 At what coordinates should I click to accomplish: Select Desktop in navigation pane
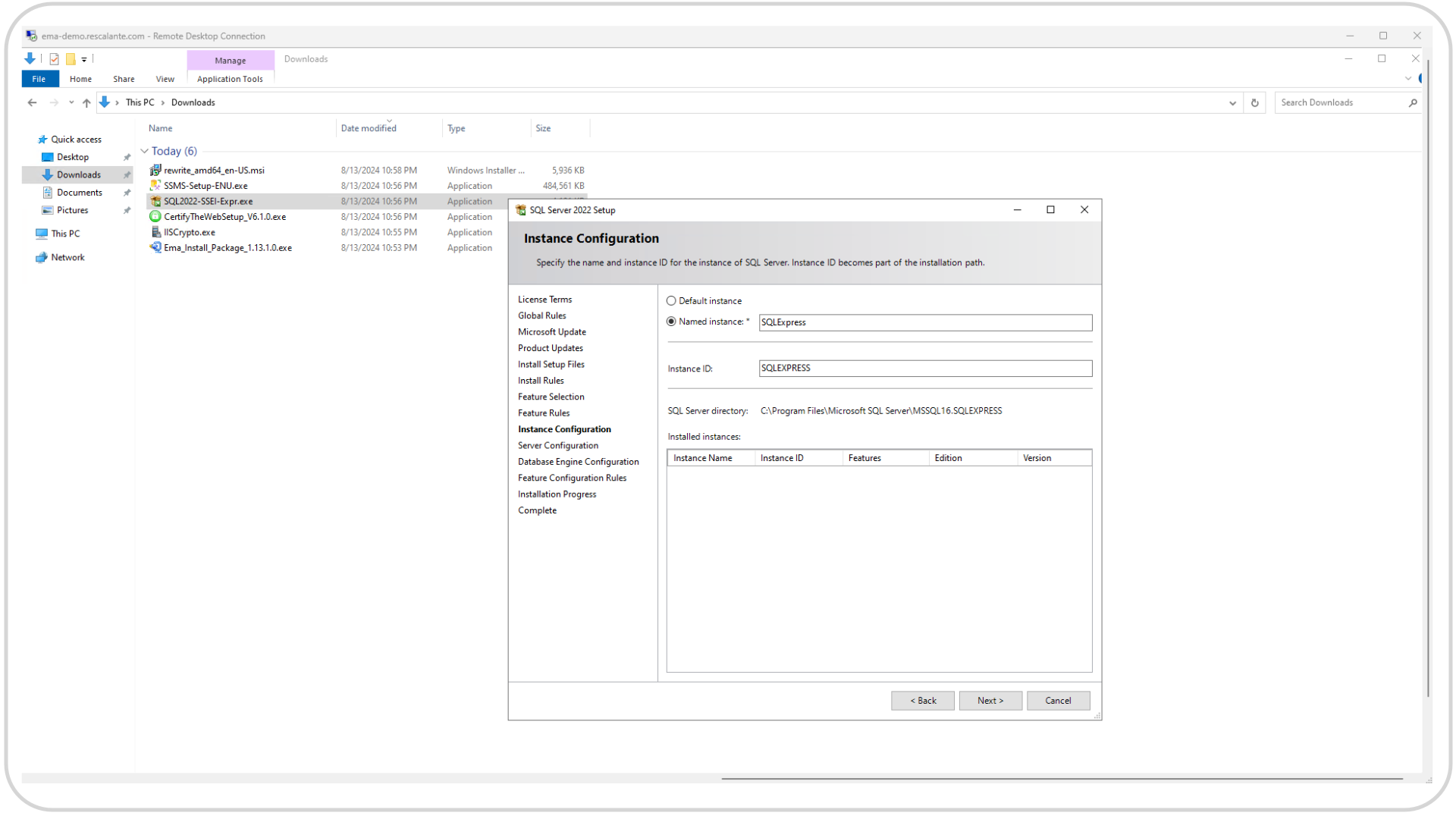[x=72, y=157]
